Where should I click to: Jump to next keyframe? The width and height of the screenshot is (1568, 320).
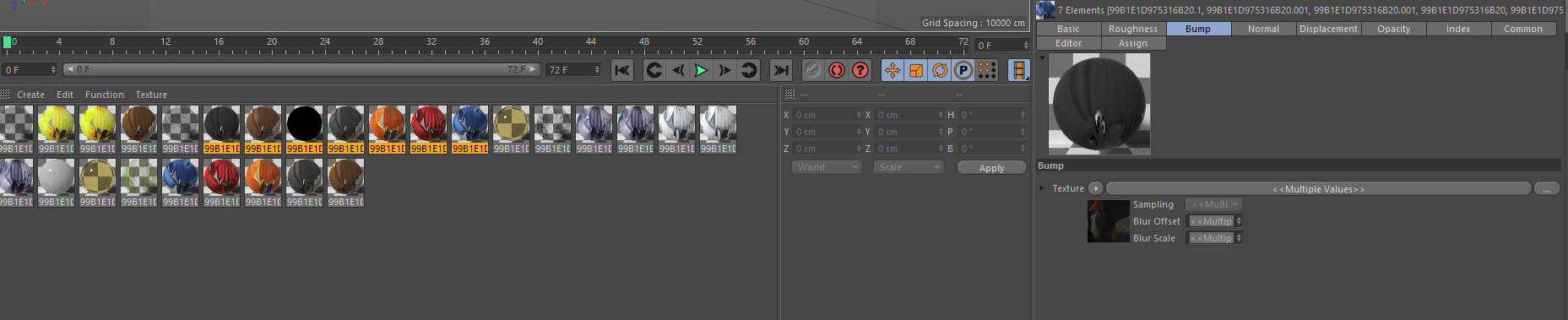749,70
